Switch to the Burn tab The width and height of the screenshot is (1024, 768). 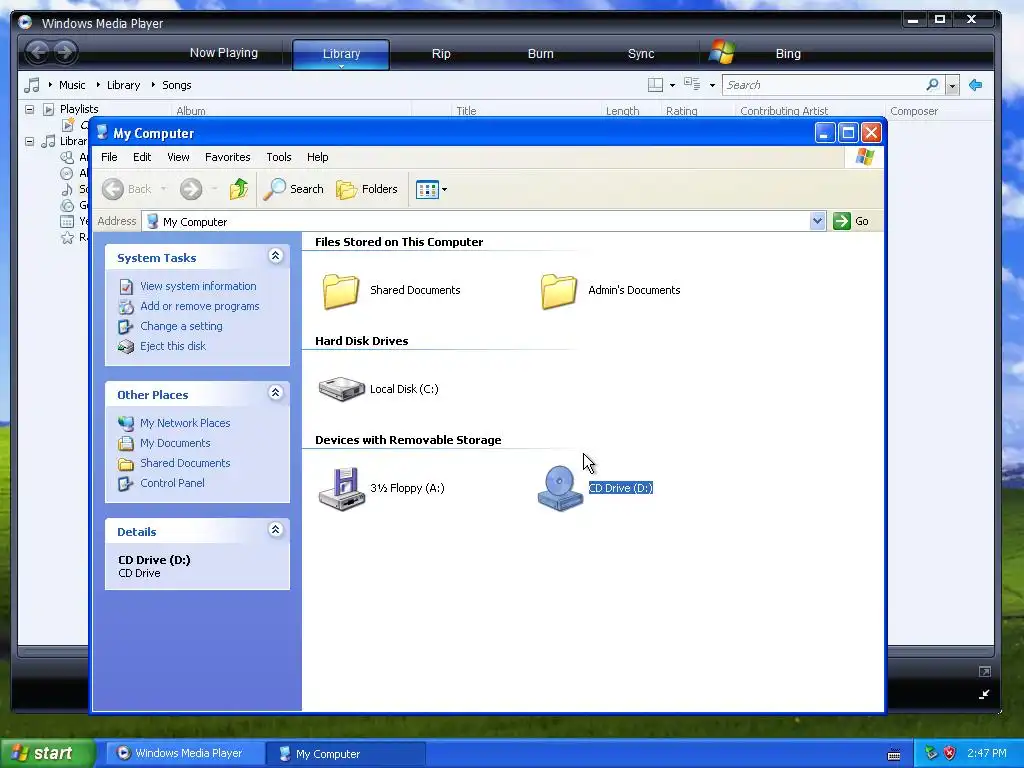coord(540,54)
